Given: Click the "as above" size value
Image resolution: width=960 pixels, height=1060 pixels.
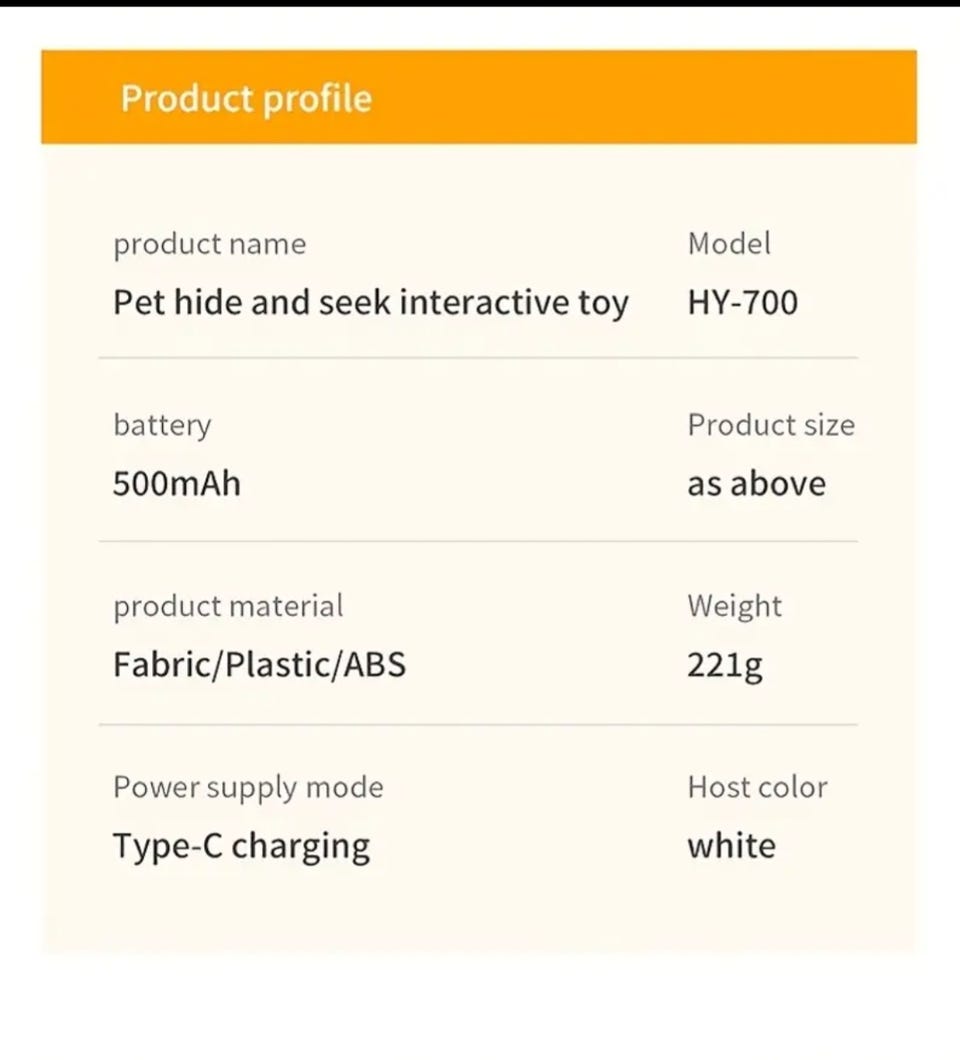Looking at the screenshot, I should [x=756, y=484].
